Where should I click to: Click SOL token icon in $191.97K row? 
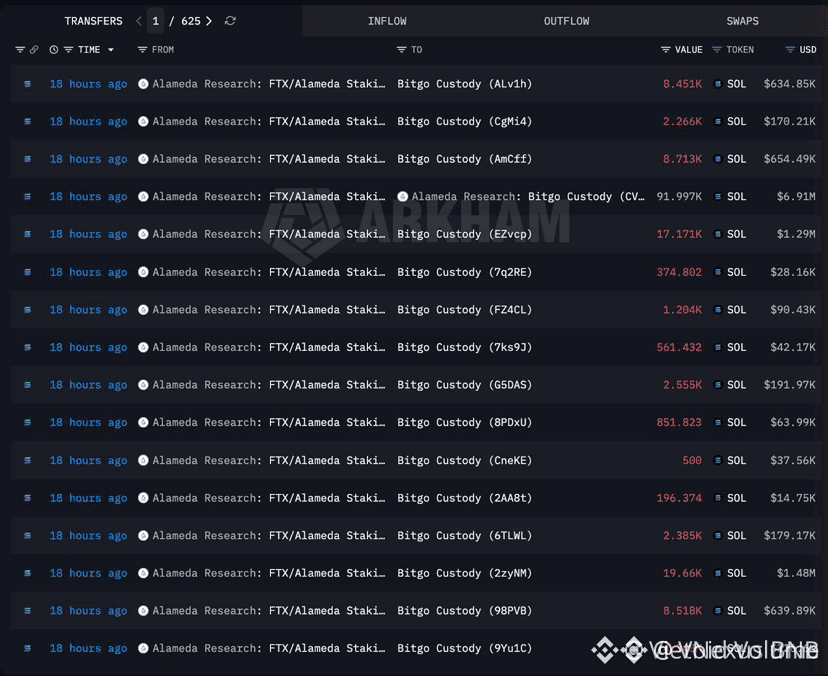coord(718,384)
